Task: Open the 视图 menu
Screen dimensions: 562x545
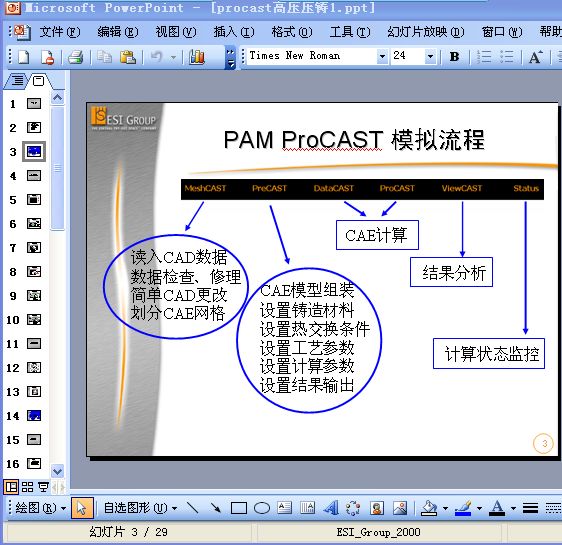Action: (x=176, y=32)
